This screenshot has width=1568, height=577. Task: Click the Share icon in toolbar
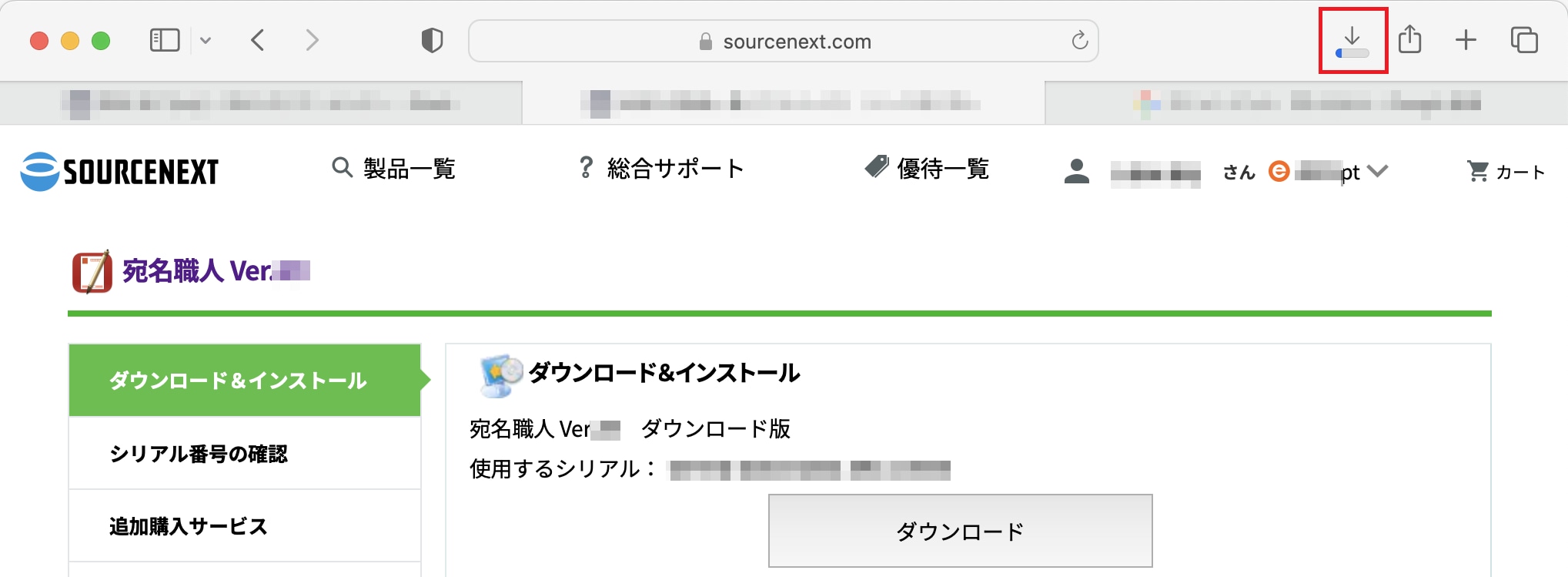[1409, 39]
